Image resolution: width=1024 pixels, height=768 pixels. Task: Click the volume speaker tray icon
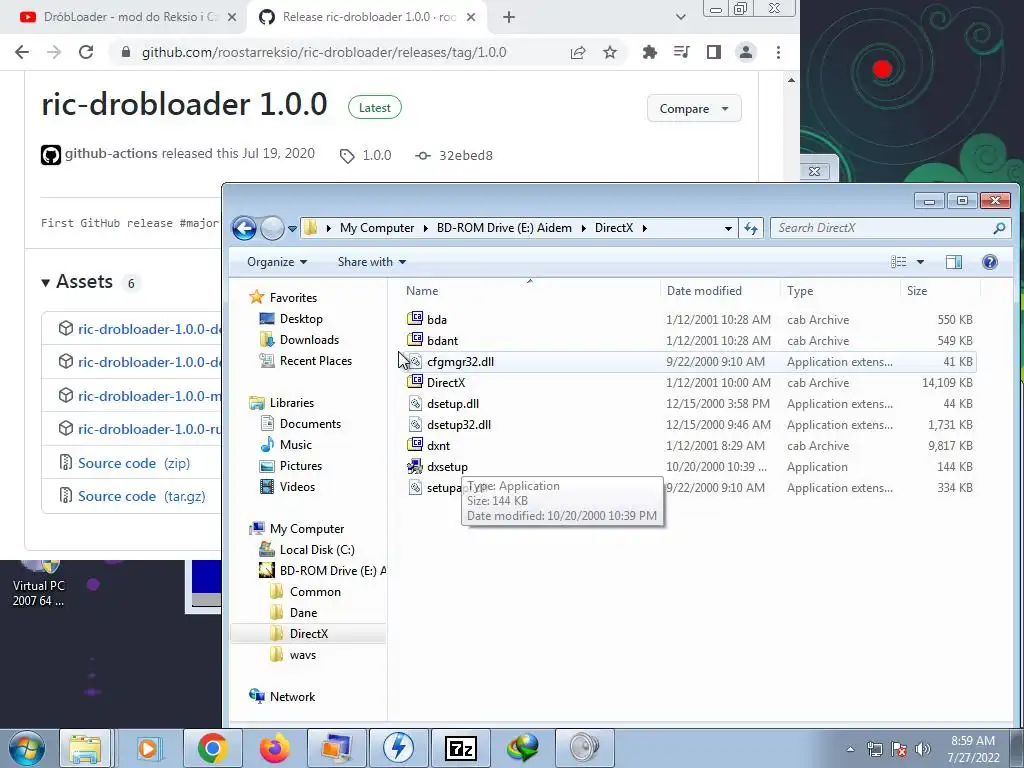(922, 749)
